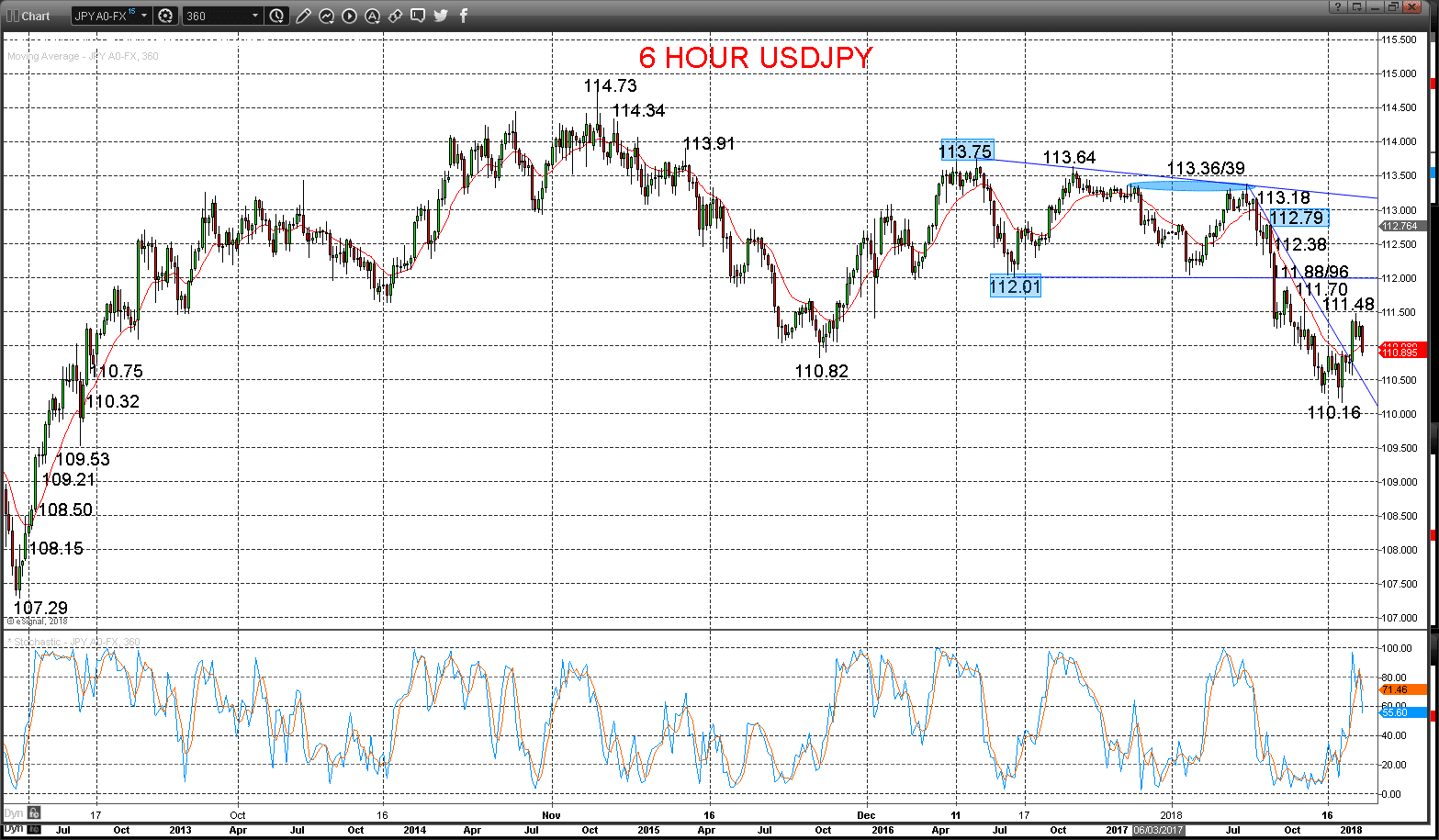
Task: Expand the JPY A0-FX symbol dropdown arrow
Action: [x=144, y=16]
